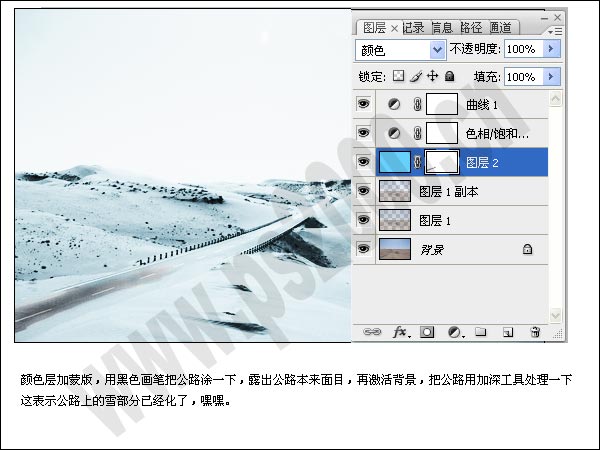
Task: Switch to the 路径 paths tab
Action: coord(471,27)
